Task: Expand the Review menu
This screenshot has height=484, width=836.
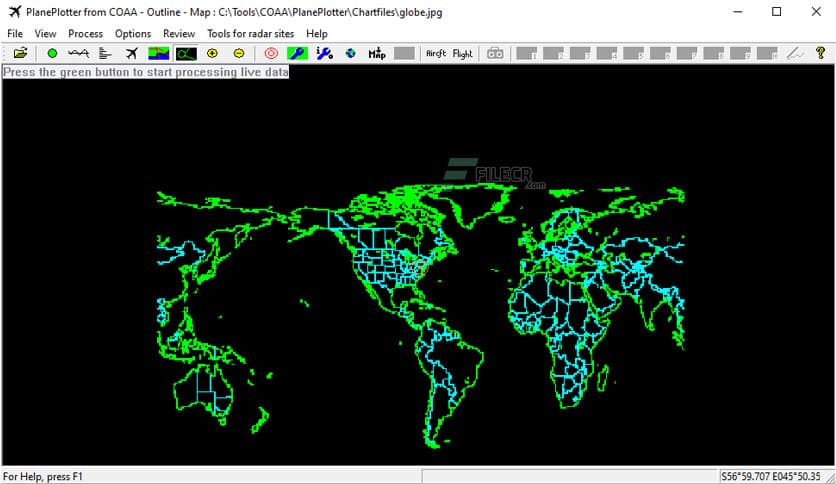Action: pyautogui.click(x=179, y=34)
